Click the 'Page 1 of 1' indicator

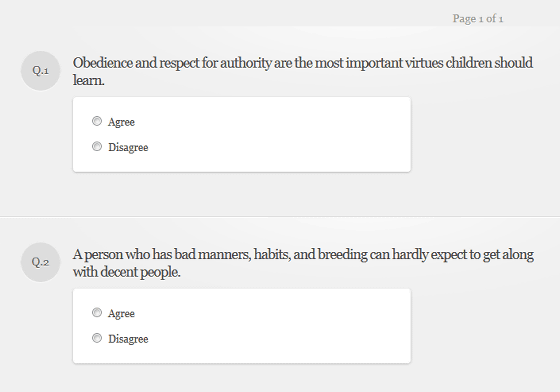[x=478, y=19]
